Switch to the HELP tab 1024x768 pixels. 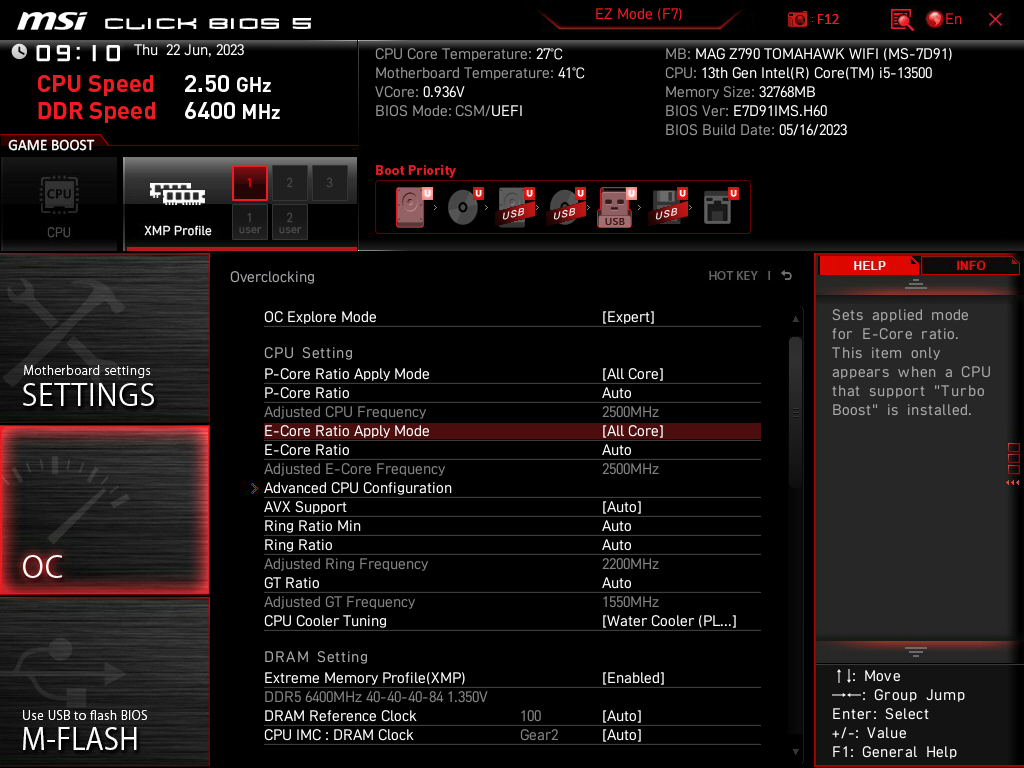click(869, 265)
